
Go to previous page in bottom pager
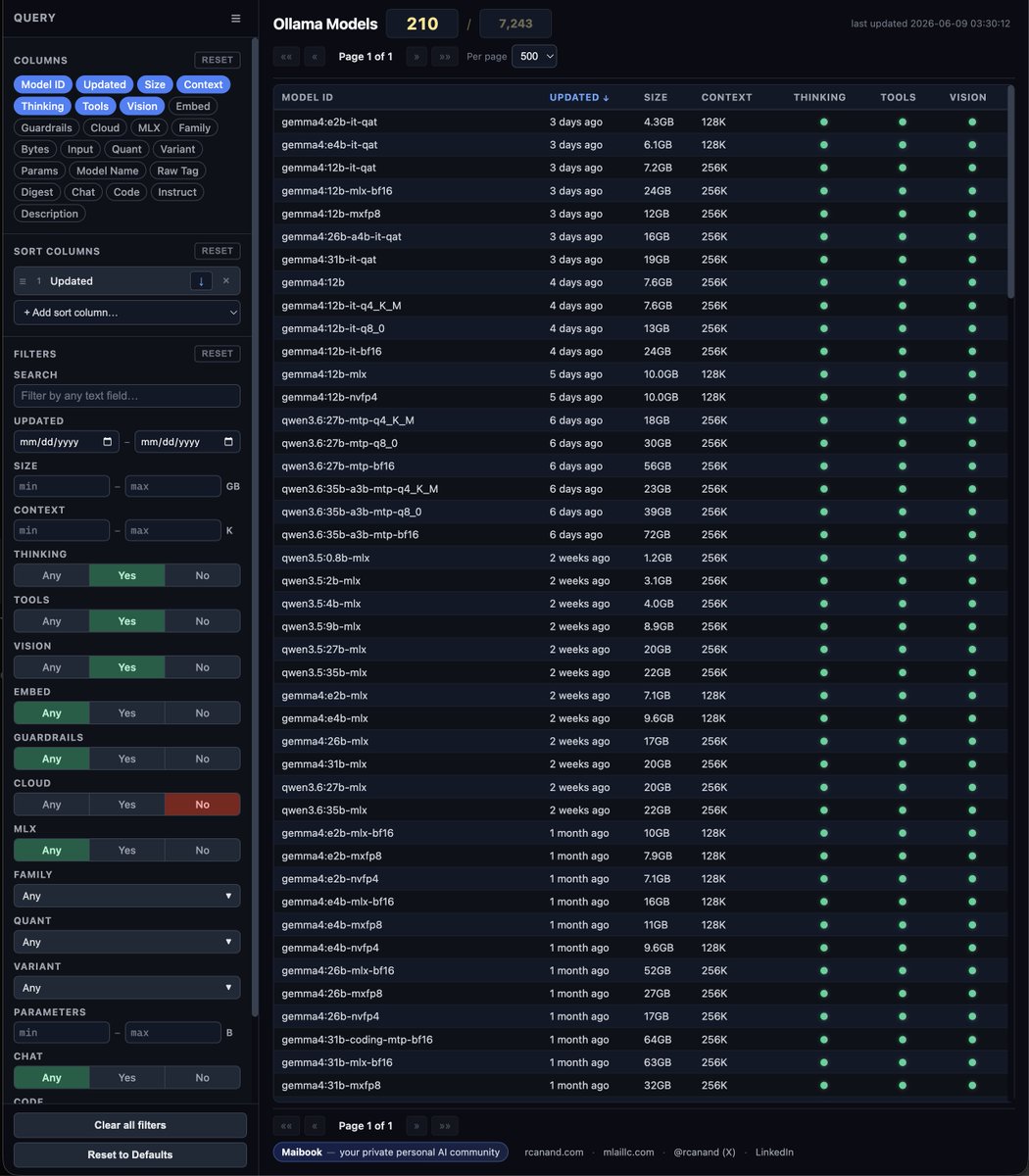(315, 1126)
